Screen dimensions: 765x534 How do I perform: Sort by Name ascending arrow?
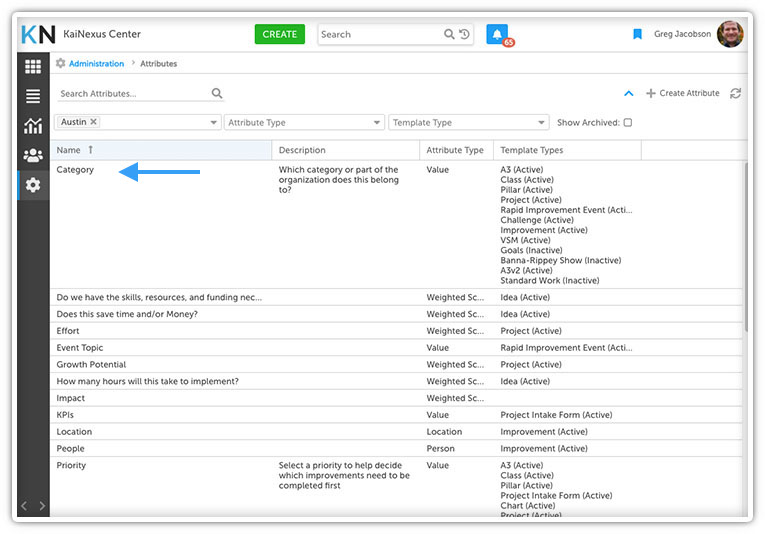coord(91,150)
